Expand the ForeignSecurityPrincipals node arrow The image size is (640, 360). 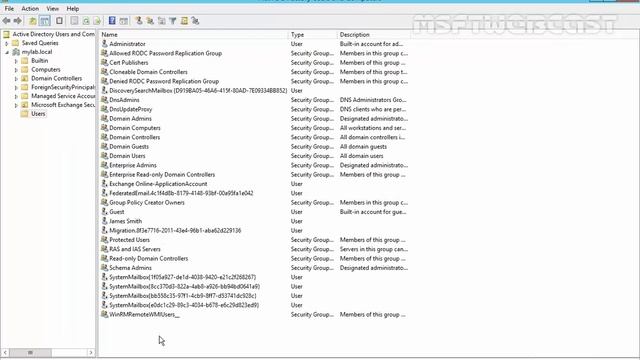click(x=16, y=88)
